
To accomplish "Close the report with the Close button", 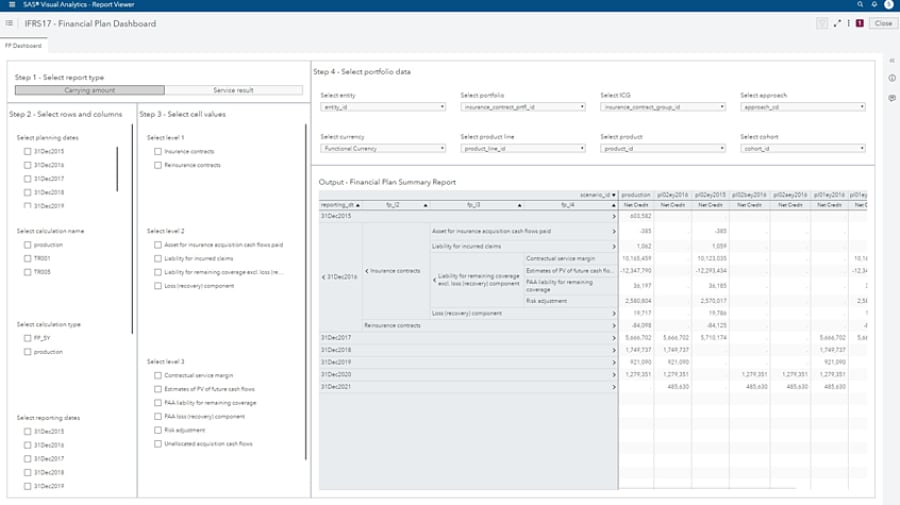I will [883, 24].
